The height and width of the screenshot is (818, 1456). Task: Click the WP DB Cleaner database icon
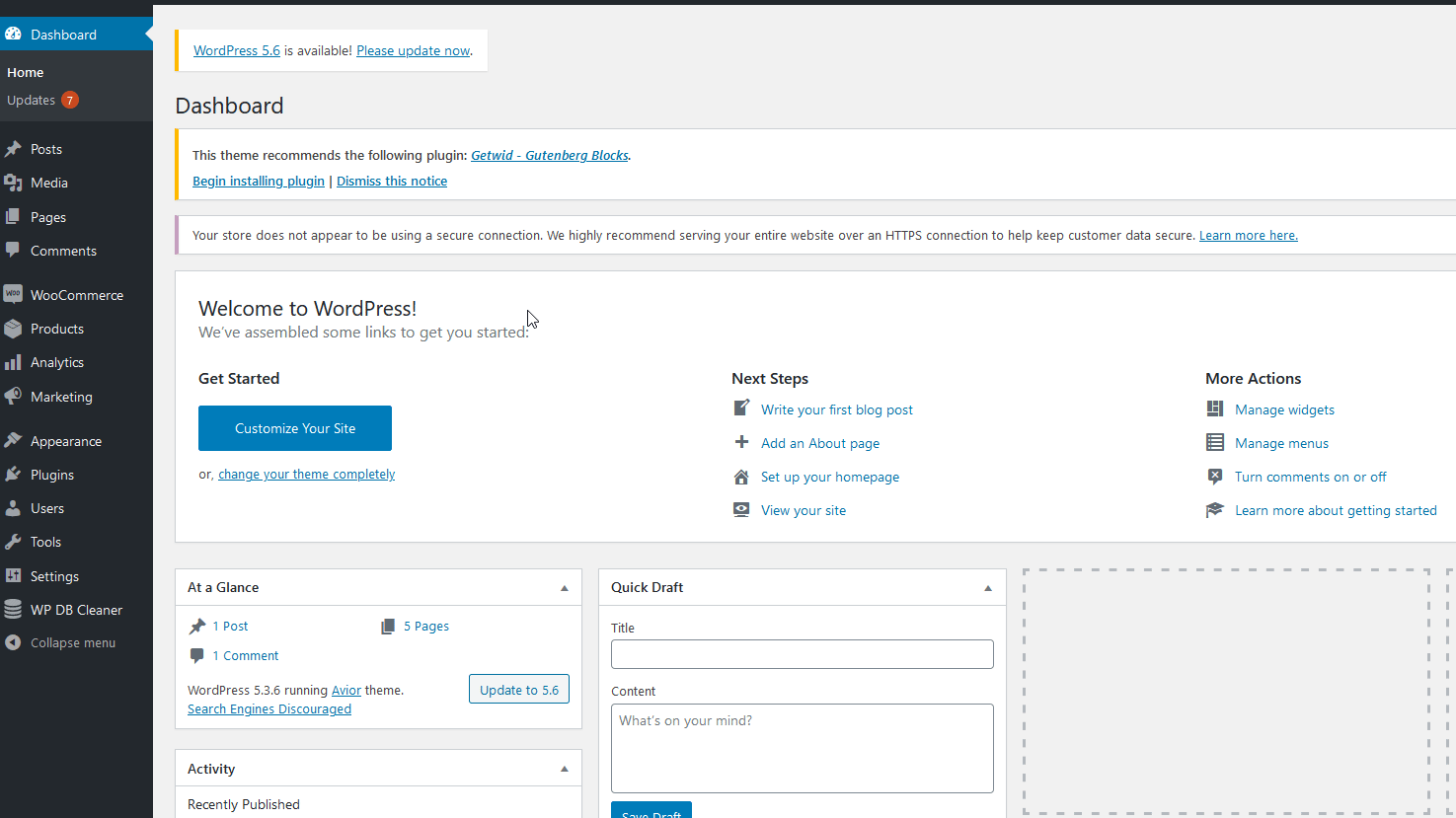point(13,610)
